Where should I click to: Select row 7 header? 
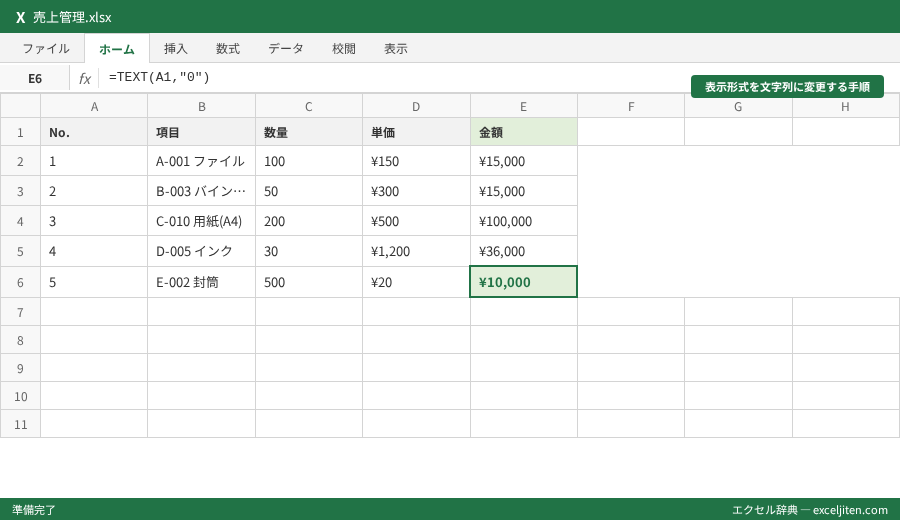(20, 312)
